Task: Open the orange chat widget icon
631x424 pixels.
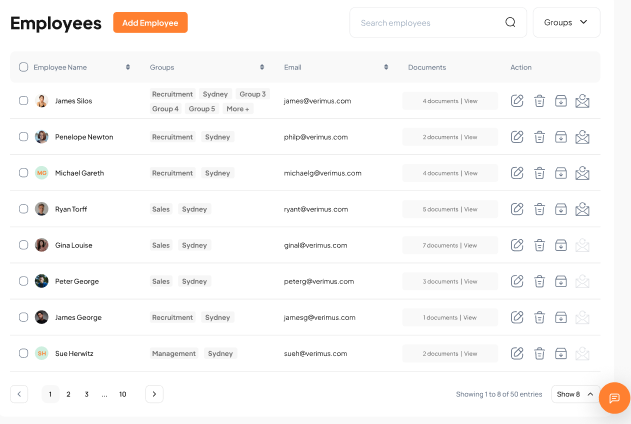Action: click(614, 398)
